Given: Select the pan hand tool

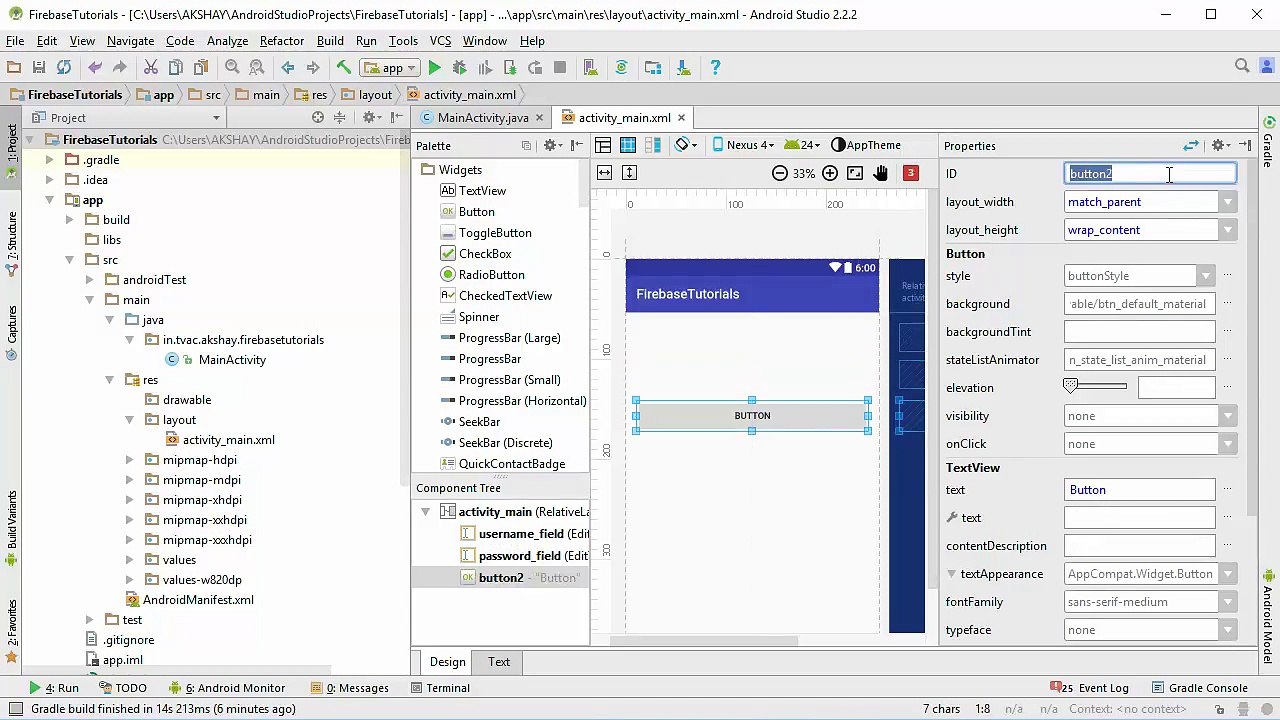Looking at the screenshot, I should (880, 173).
